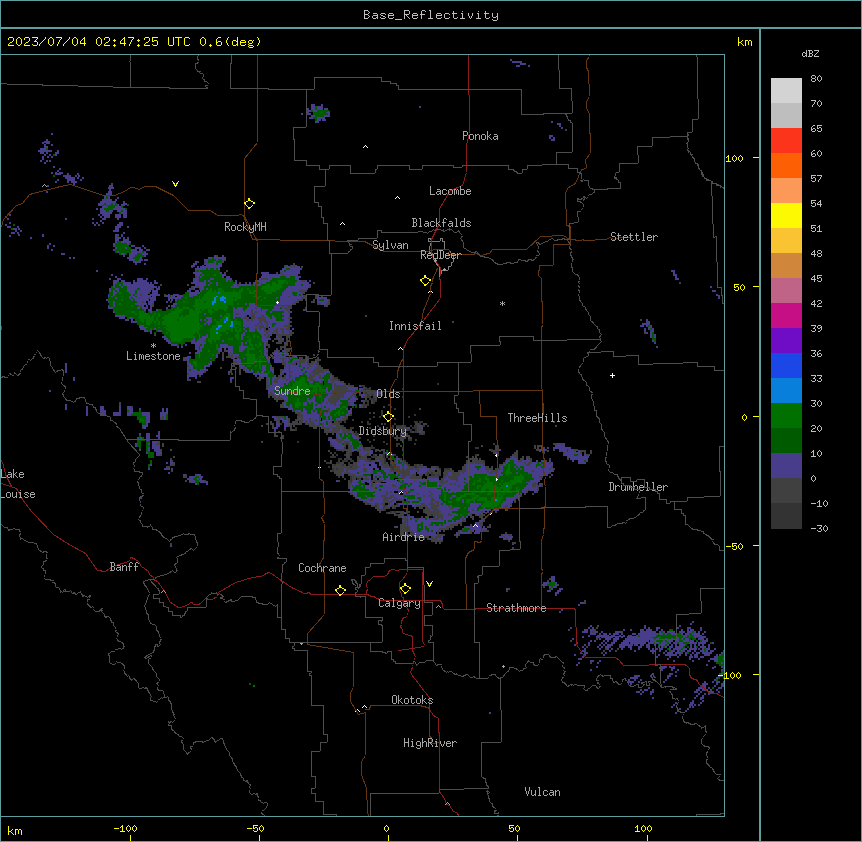862x842 pixels.
Task: Select the red 60 dBZ legend swatch
Action: (786, 140)
